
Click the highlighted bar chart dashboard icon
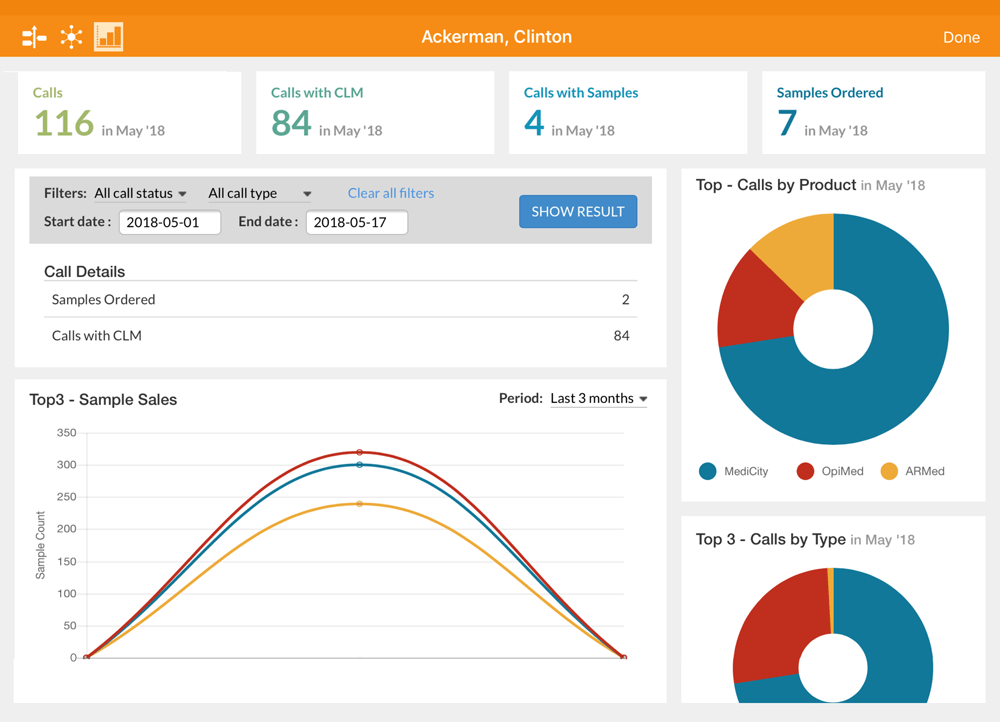coord(108,36)
